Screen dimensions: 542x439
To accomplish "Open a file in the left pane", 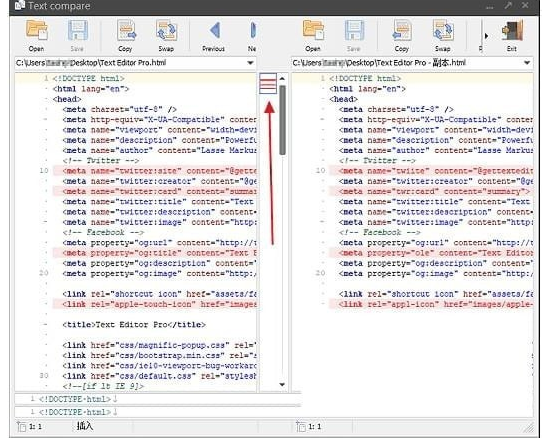I will pos(36,36).
